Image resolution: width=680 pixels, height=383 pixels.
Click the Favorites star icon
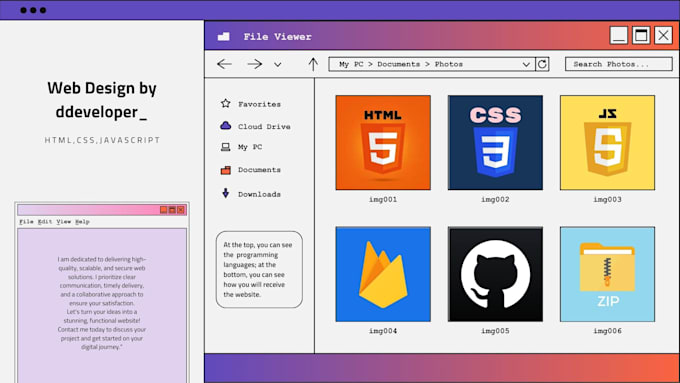pyautogui.click(x=226, y=103)
